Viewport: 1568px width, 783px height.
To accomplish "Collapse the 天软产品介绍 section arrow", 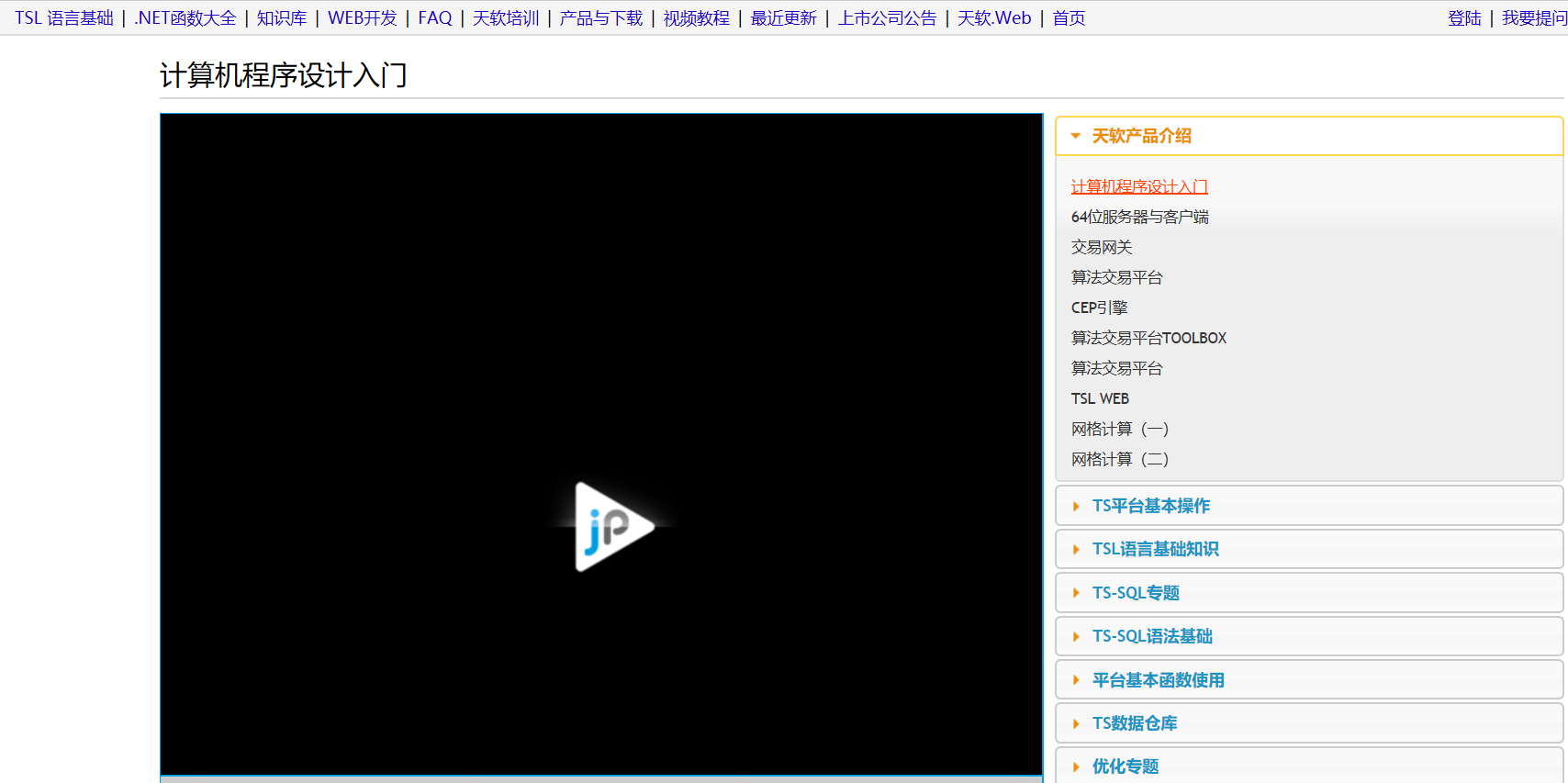I will coord(1075,136).
